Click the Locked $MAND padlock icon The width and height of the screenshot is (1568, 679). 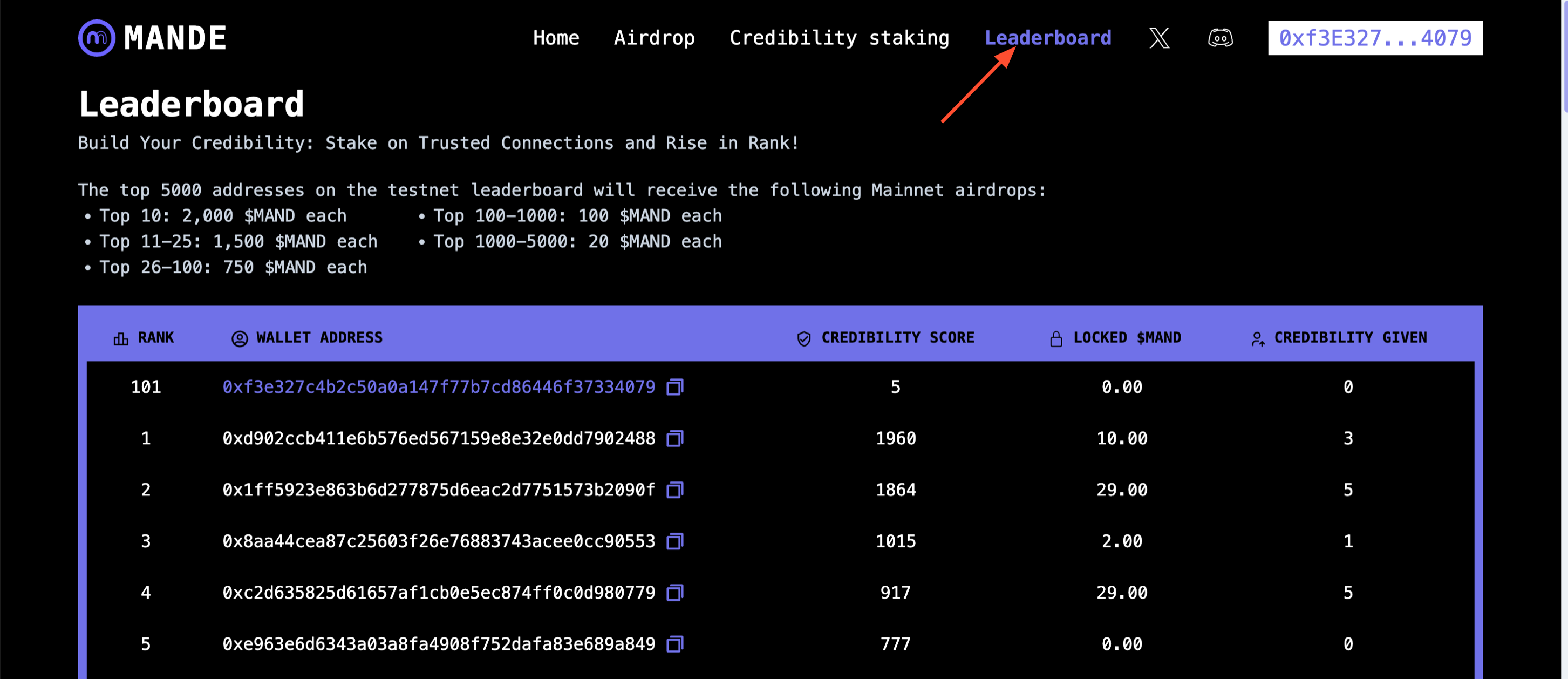point(1056,338)
